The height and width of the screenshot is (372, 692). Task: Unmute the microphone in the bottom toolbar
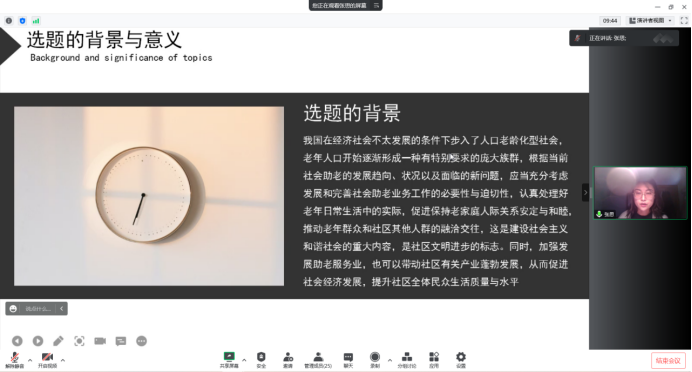(x=15, y=360)
